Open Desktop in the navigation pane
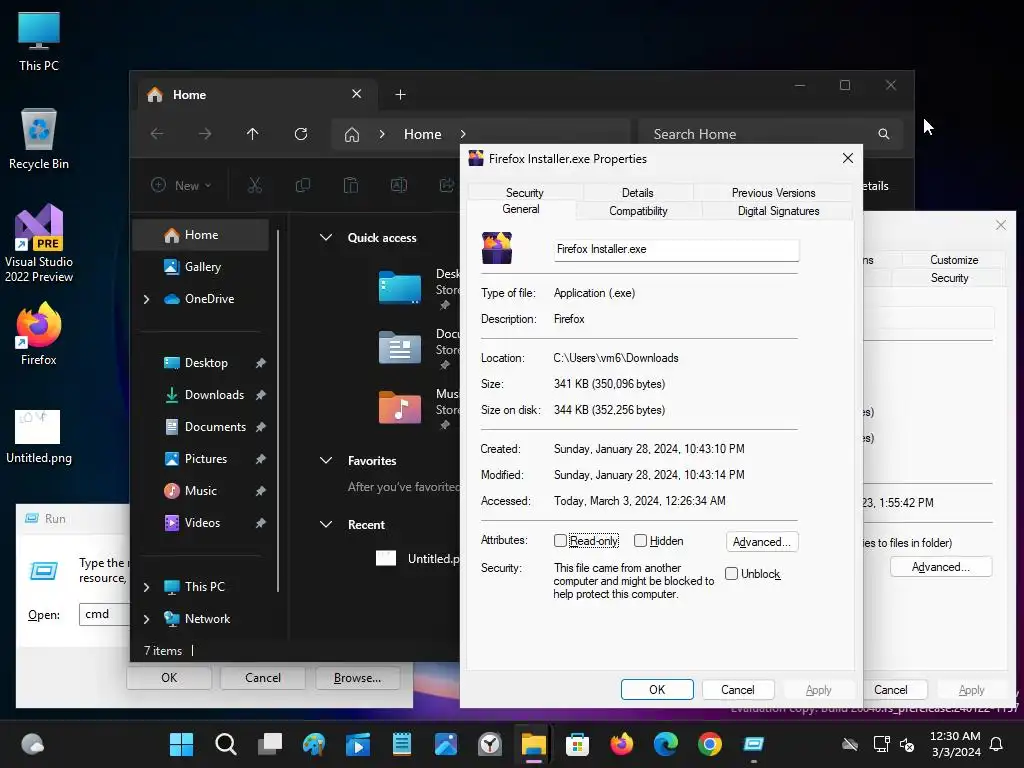This screenshot has width=1024, height=768. (x=205, y=363)
